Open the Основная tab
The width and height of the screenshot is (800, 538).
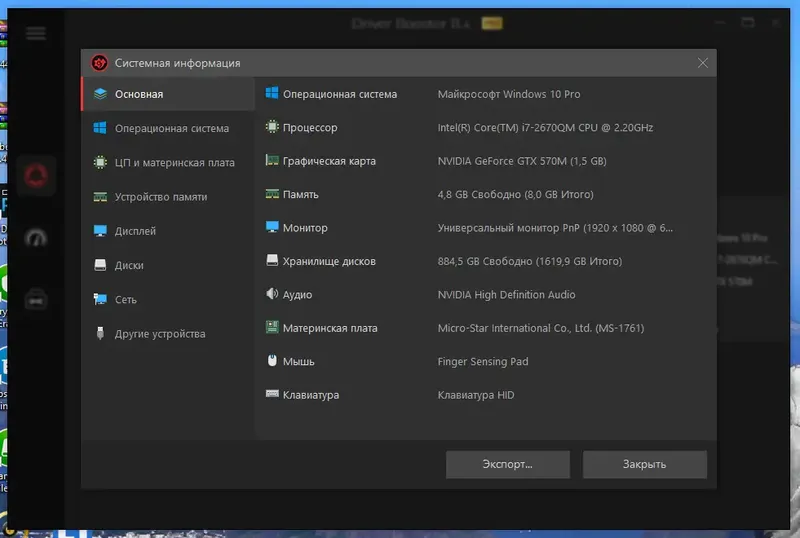(x=168, y=94)
